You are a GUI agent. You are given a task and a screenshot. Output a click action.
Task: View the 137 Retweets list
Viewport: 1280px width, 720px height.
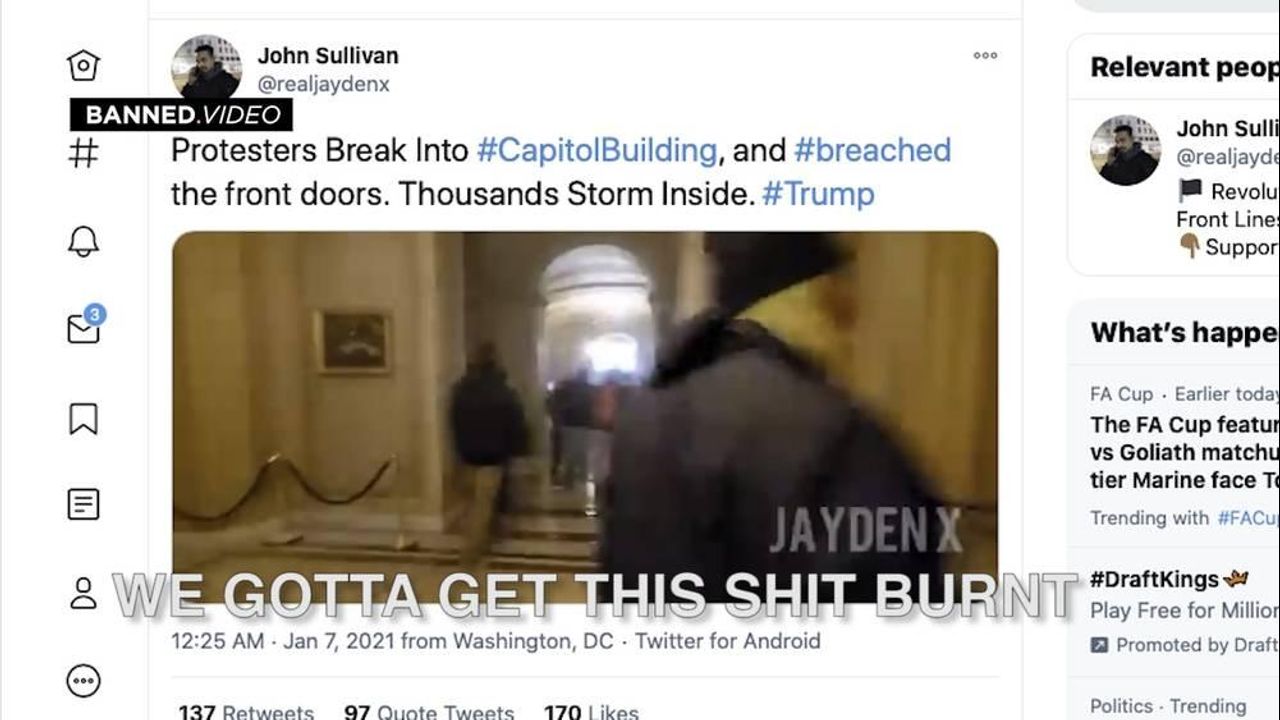(x=246, y=712)
